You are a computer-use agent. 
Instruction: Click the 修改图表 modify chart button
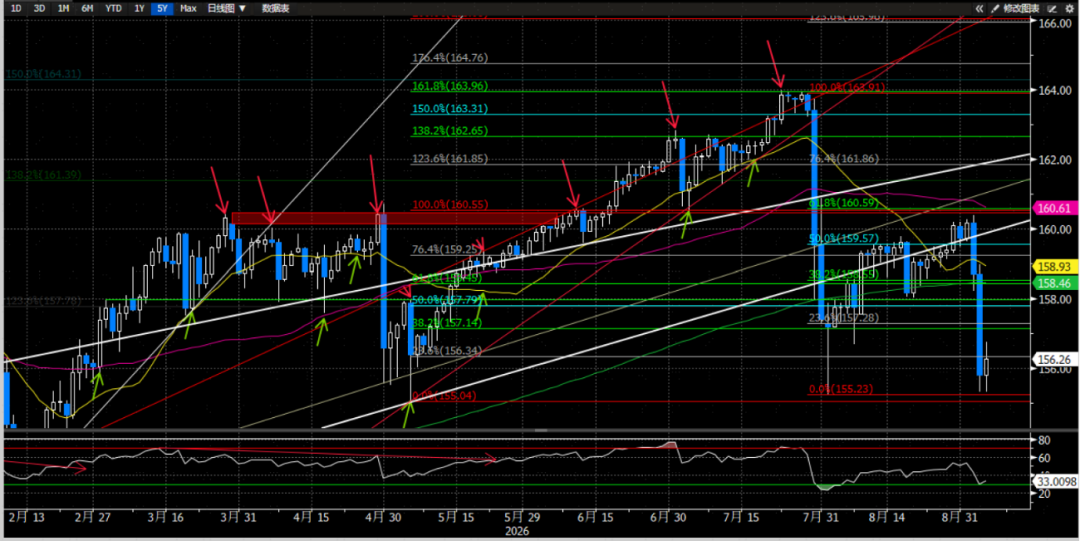(1021, 8)
